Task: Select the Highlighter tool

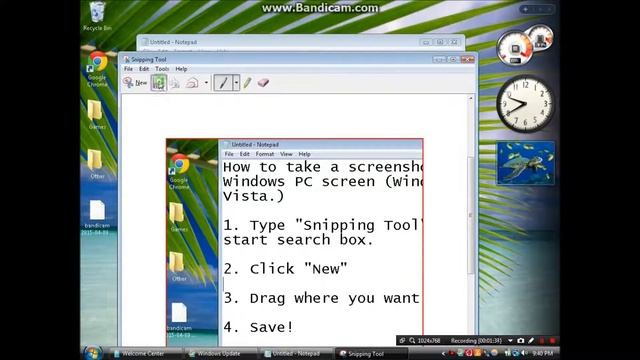Action: [247, 83]
